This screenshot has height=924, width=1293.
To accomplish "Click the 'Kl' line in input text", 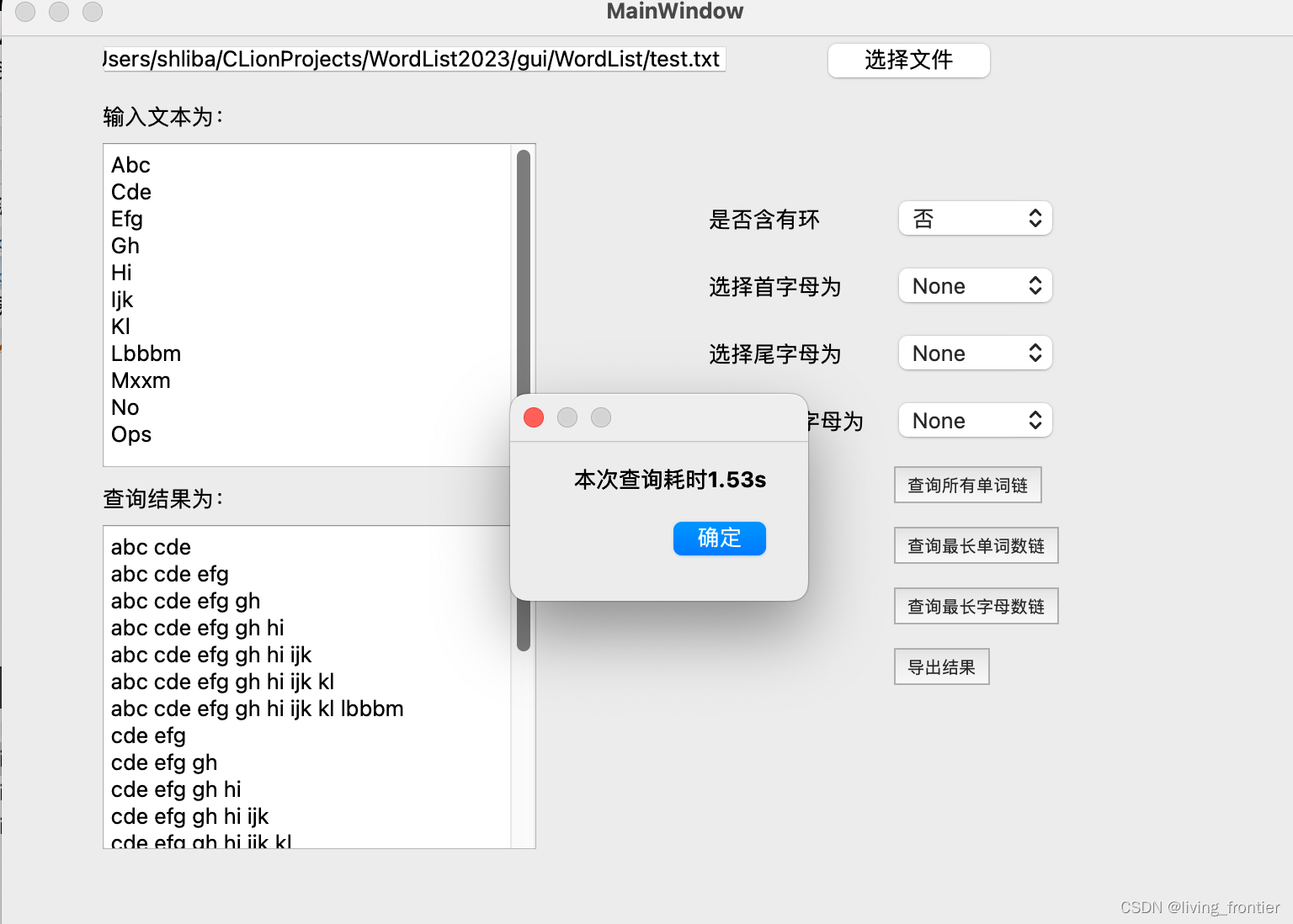I will pos(120,327).
